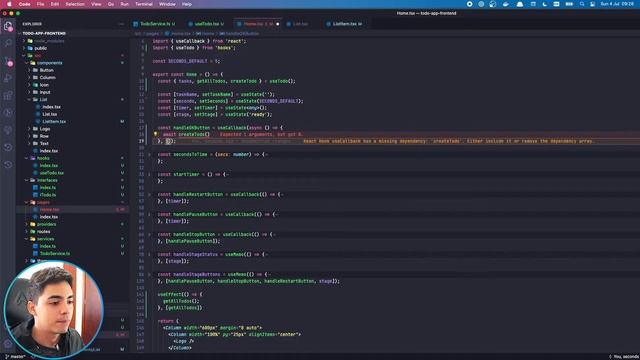Switch to the ListItem.tsx editor tab
Screen dimensions: 640x360
tap(345, 24)
